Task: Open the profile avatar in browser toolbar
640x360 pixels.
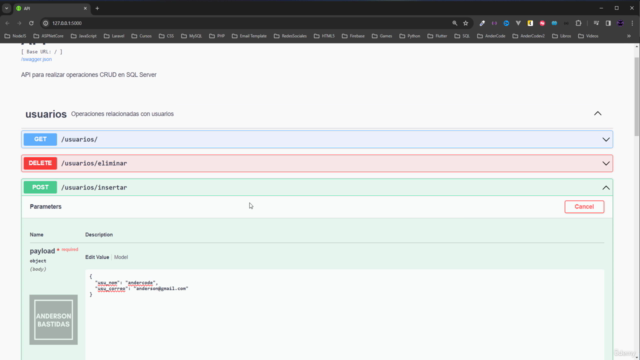Action: pos(620,23)
